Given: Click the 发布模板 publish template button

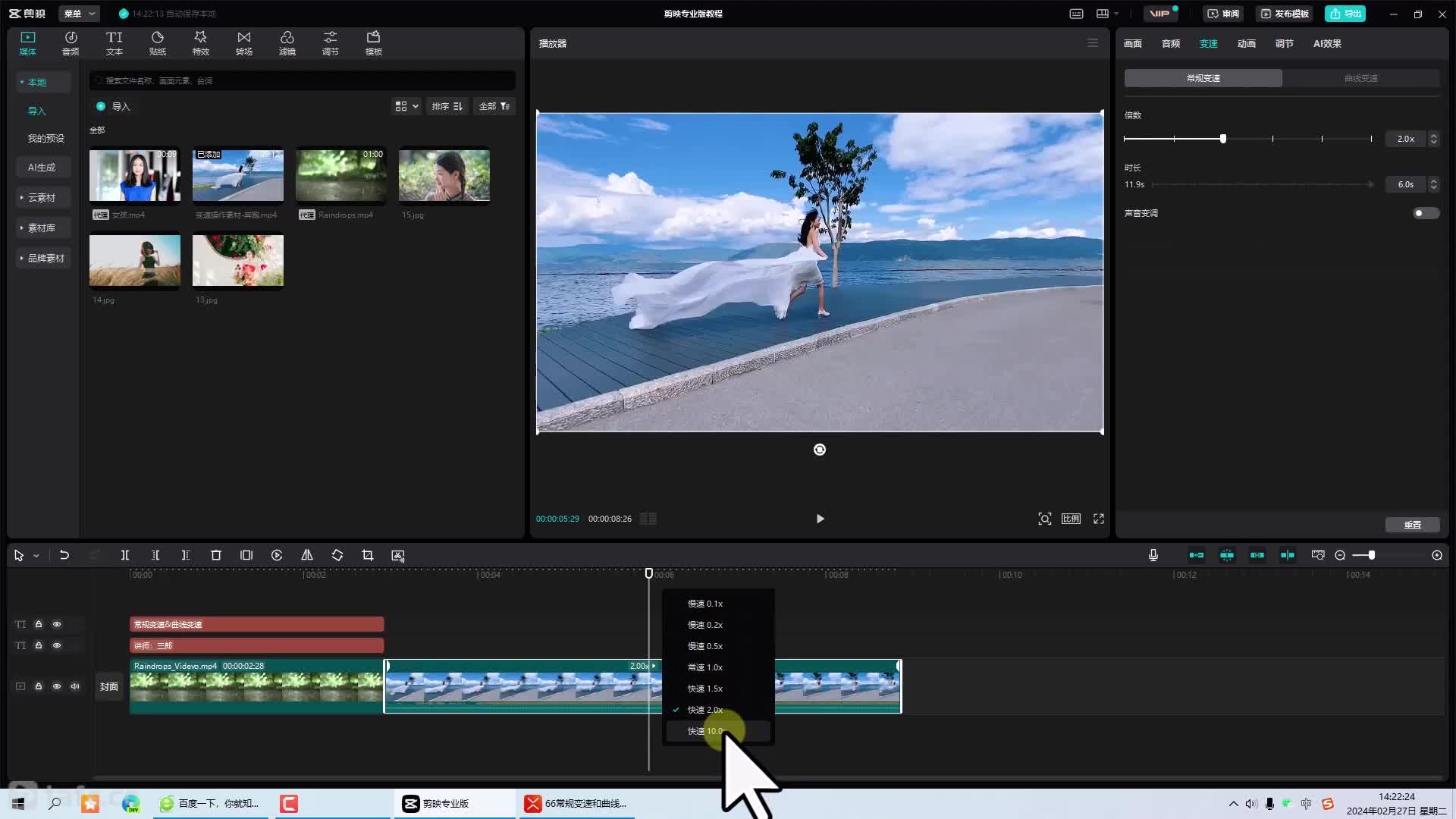Looking at the screenshot, I should (x=1285, y=14).
